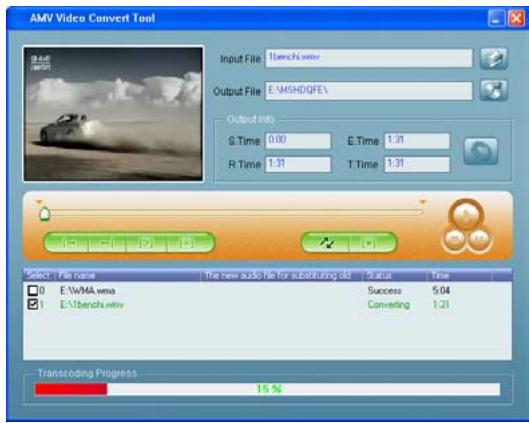Click the video preview thumbnail
Screen dimensions: 529x423
coord(113,114)
